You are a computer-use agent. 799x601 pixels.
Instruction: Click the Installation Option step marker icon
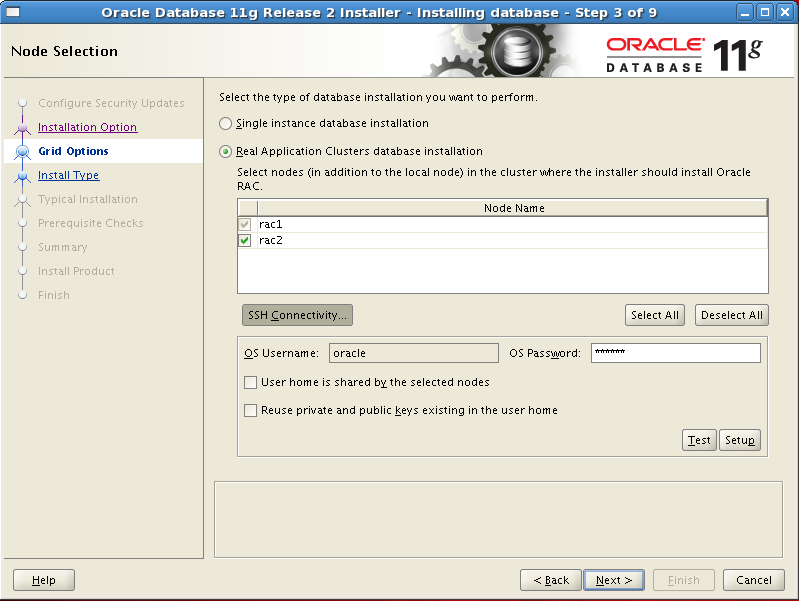pos(22,127)
